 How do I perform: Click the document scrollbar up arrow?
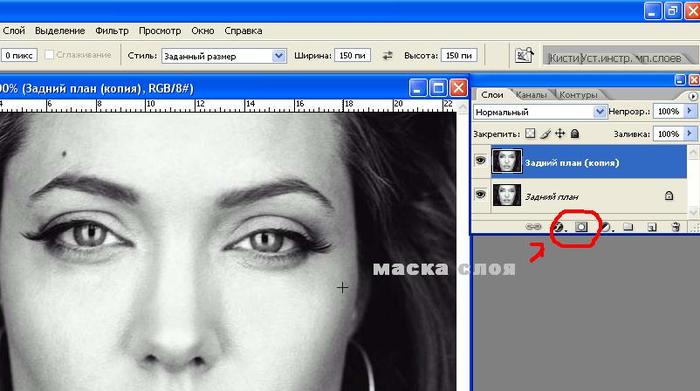(463, 107)
